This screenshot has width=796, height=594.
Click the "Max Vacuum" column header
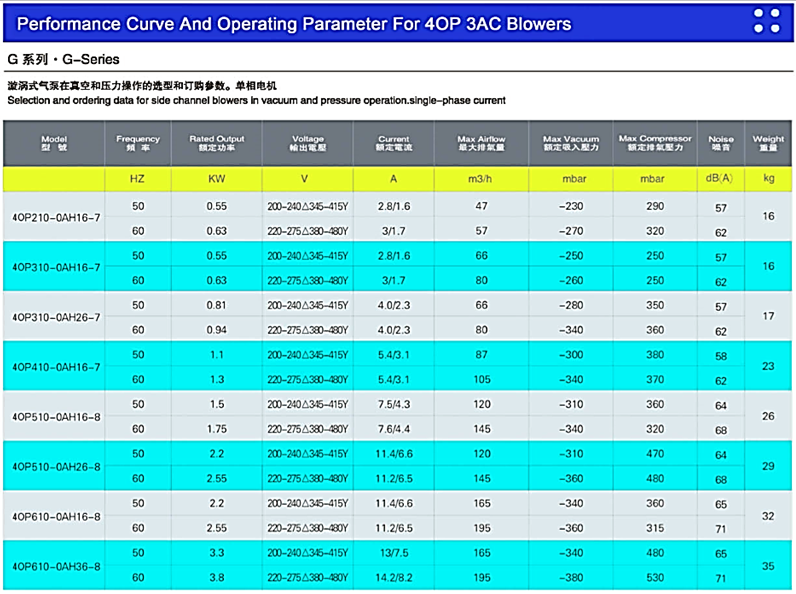pos(571,143)
